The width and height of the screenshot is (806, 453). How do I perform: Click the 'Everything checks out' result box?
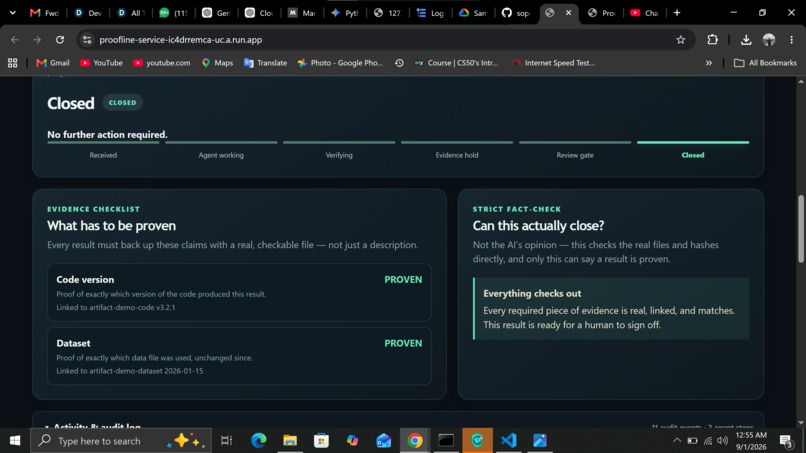(611, 309)
